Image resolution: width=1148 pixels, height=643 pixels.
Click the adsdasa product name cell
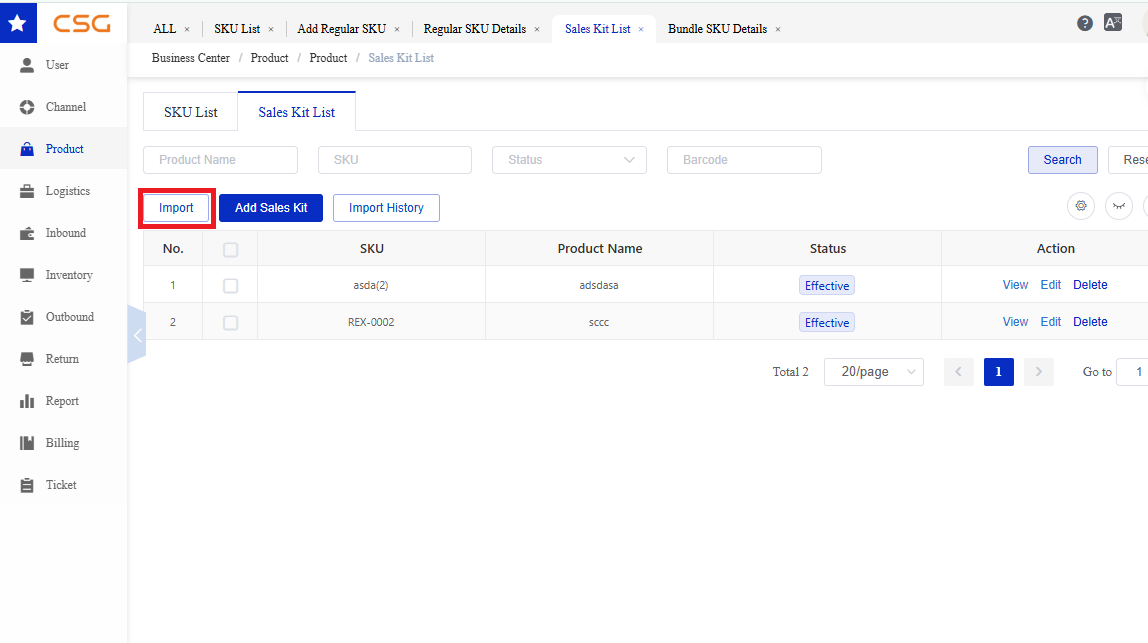coord(599,285)
